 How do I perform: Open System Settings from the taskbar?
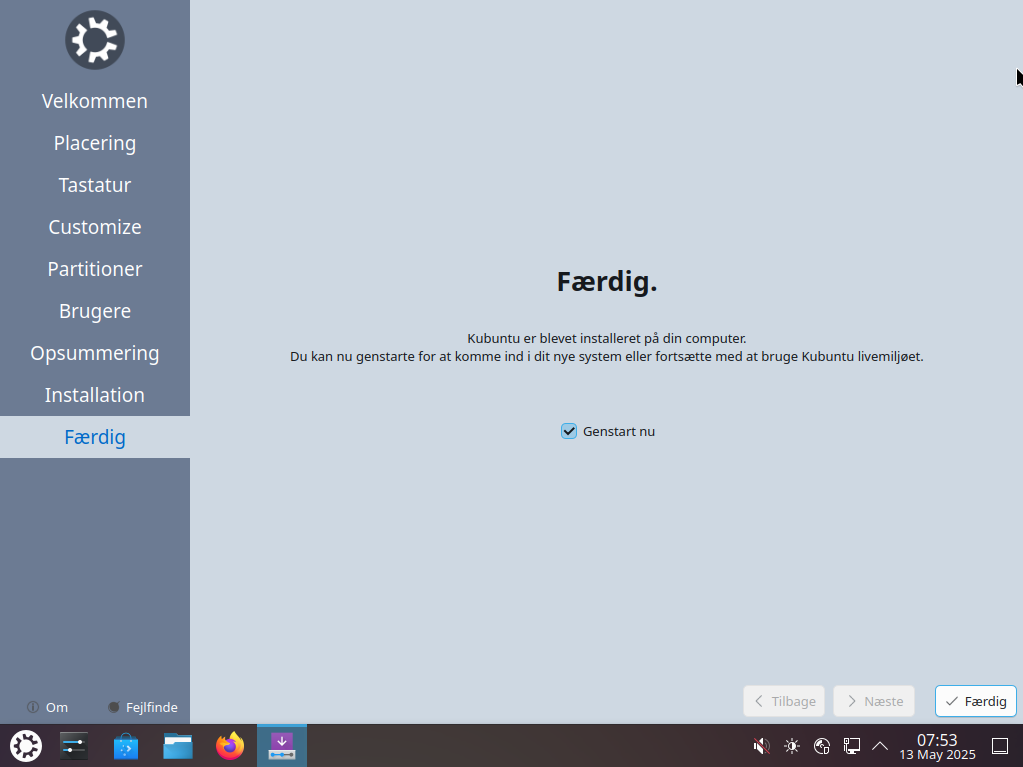pyautogui.click(x=74, y=745)
